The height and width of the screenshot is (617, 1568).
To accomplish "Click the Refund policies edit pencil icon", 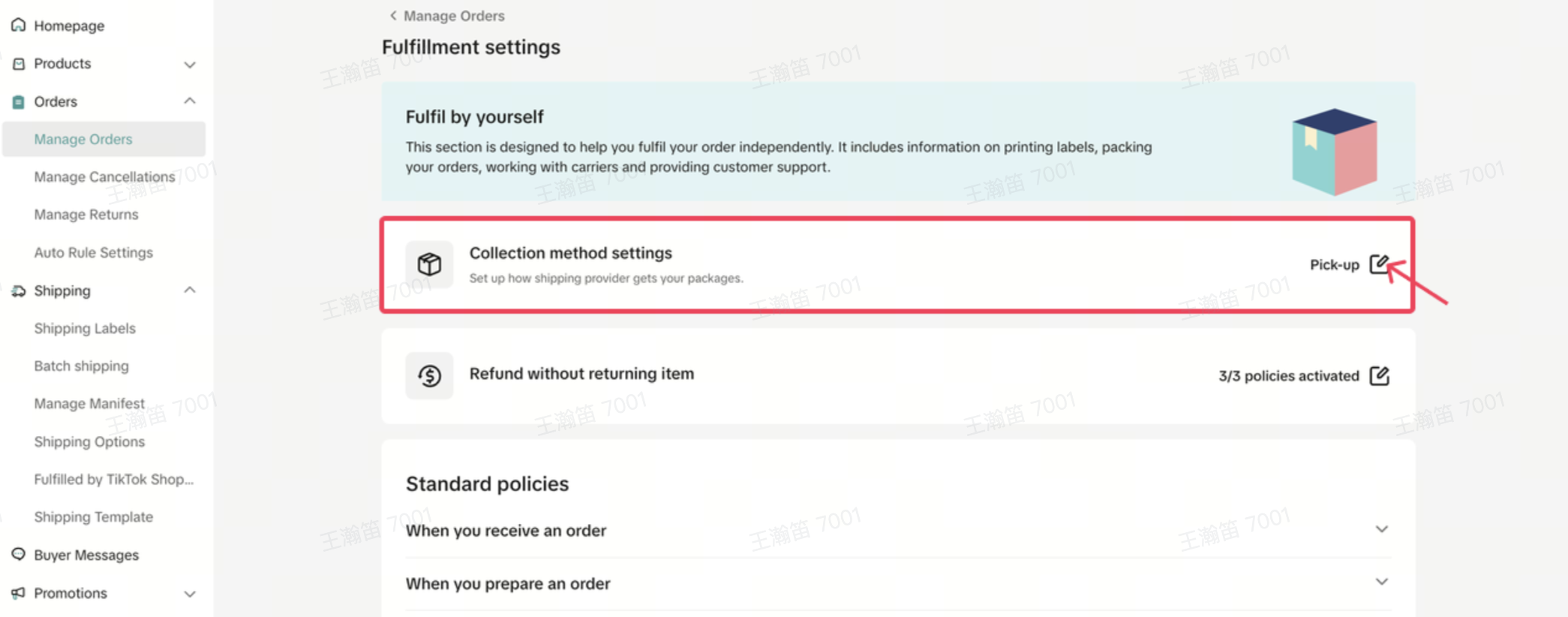I will point(1379,375).
